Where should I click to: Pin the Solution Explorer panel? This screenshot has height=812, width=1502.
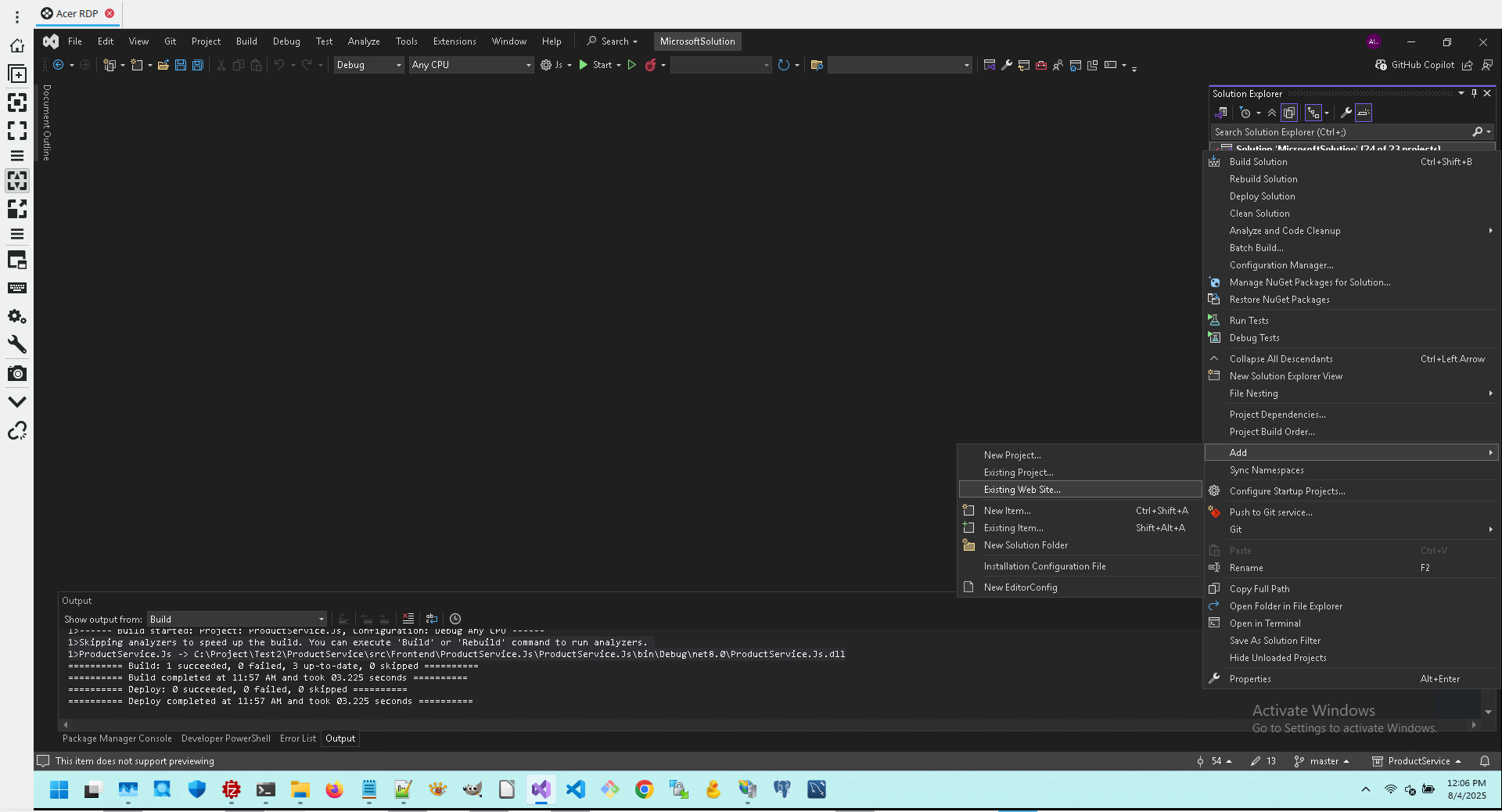click(x=1474, y=93)
